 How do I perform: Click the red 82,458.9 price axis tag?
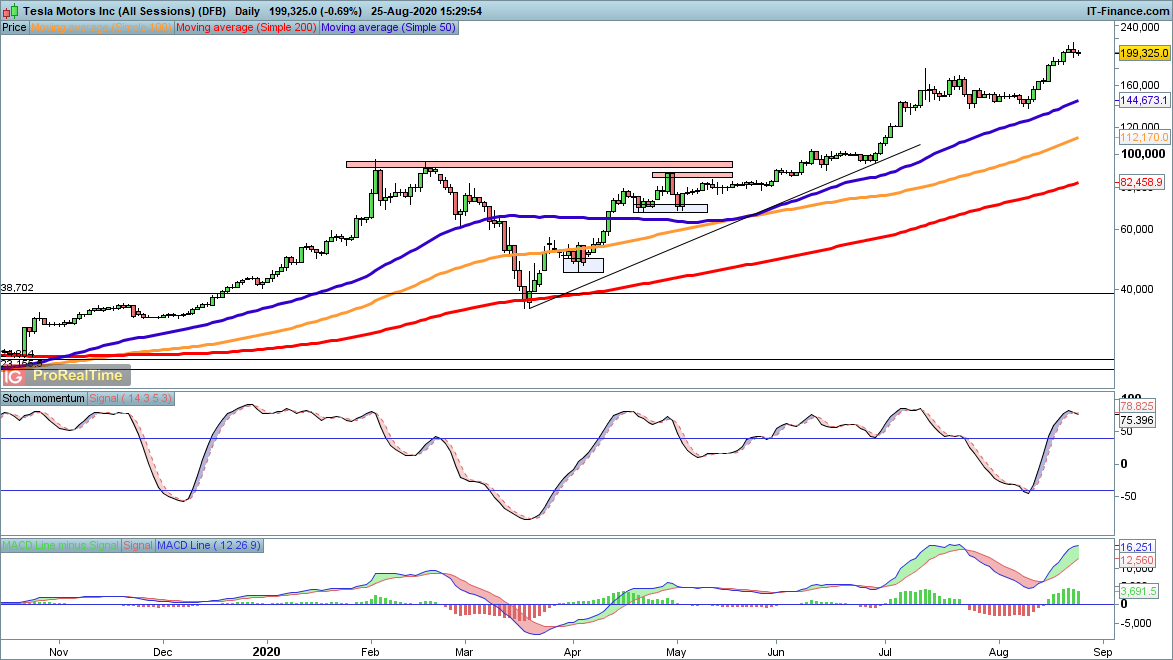1141,183
